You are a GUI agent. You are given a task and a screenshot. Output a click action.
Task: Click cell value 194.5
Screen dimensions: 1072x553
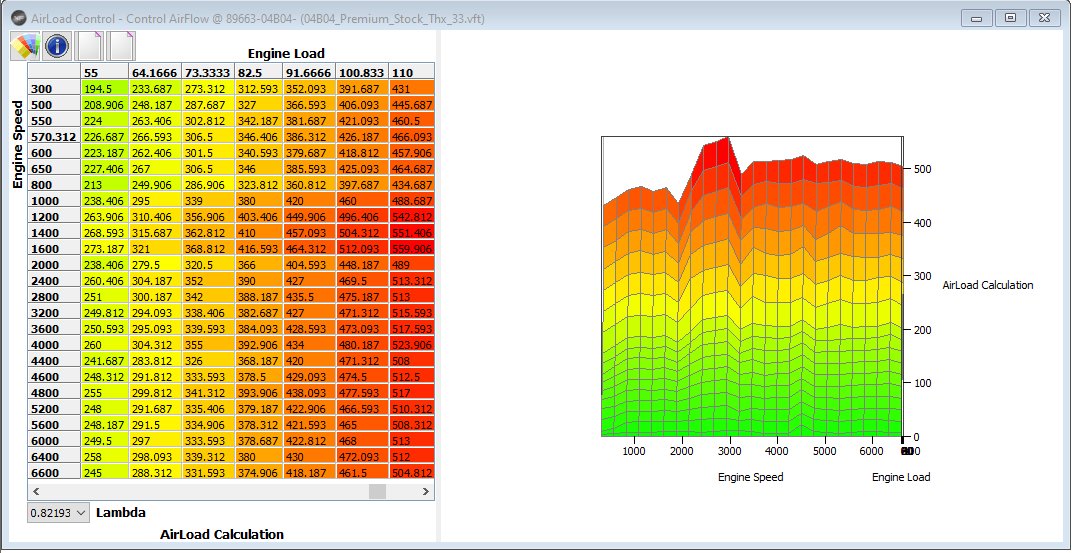105,89
